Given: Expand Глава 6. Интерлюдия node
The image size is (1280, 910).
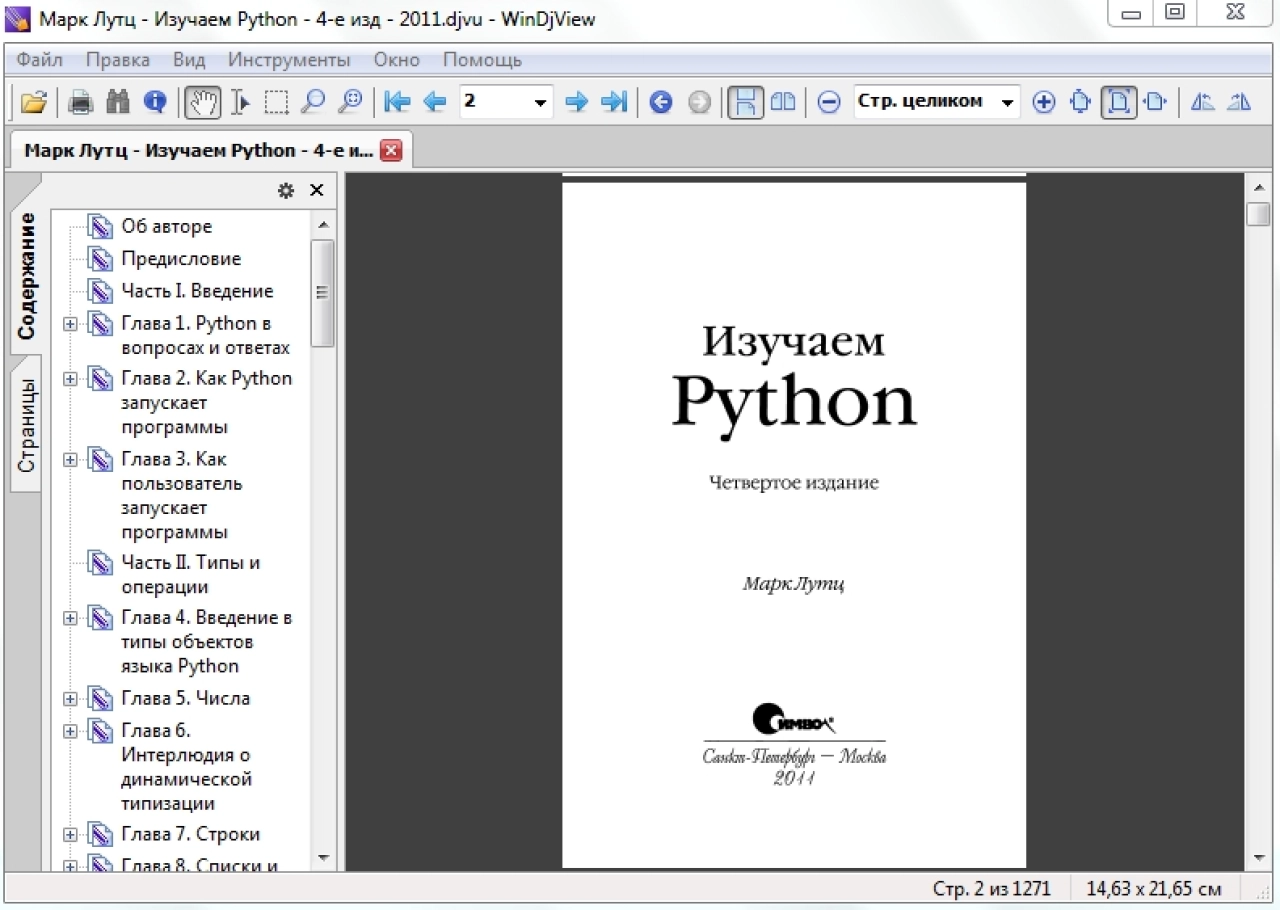Looking at the screenshot, I should click(70, 731).
